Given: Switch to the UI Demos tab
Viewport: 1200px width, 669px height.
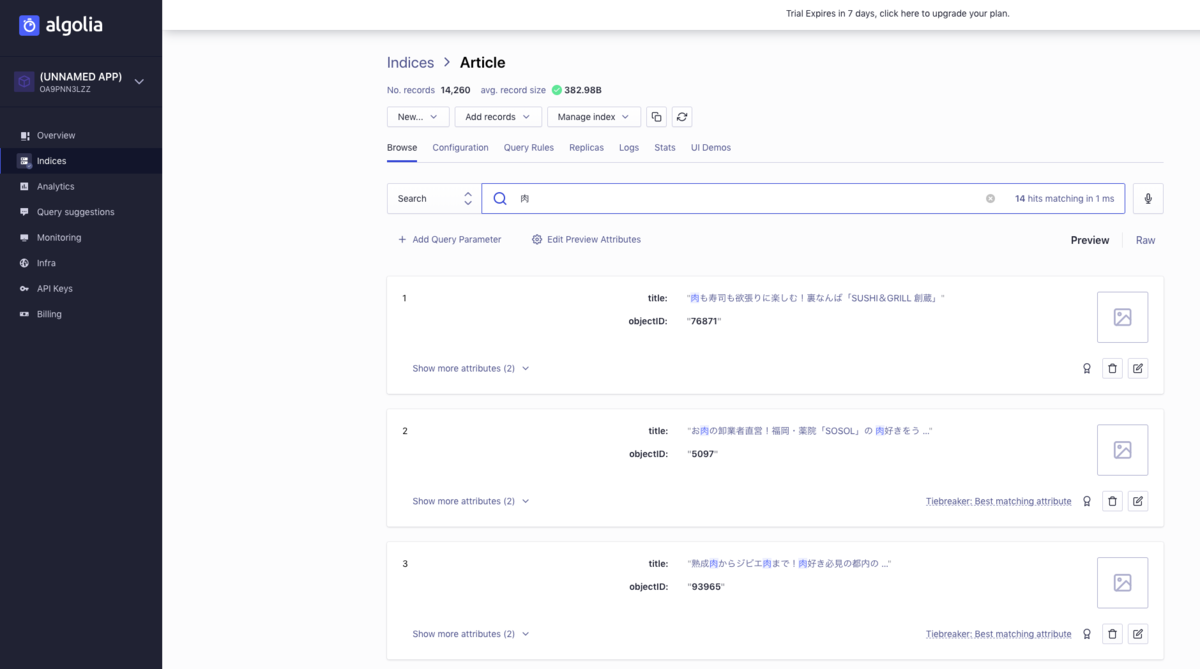Looking at the screenshot, I should click(x=711, y=147).
